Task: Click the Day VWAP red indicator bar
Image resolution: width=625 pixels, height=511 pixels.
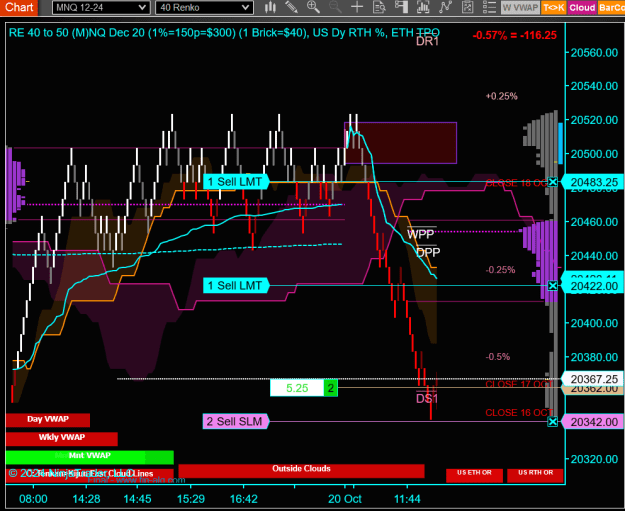Action: [x=48, y=420]
